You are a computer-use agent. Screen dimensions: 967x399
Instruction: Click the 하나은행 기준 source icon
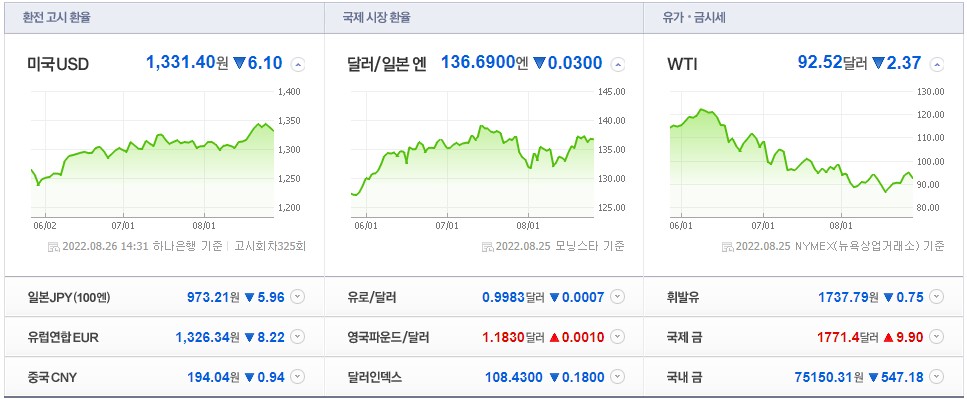pyautogui.click(x=54, y=247)
